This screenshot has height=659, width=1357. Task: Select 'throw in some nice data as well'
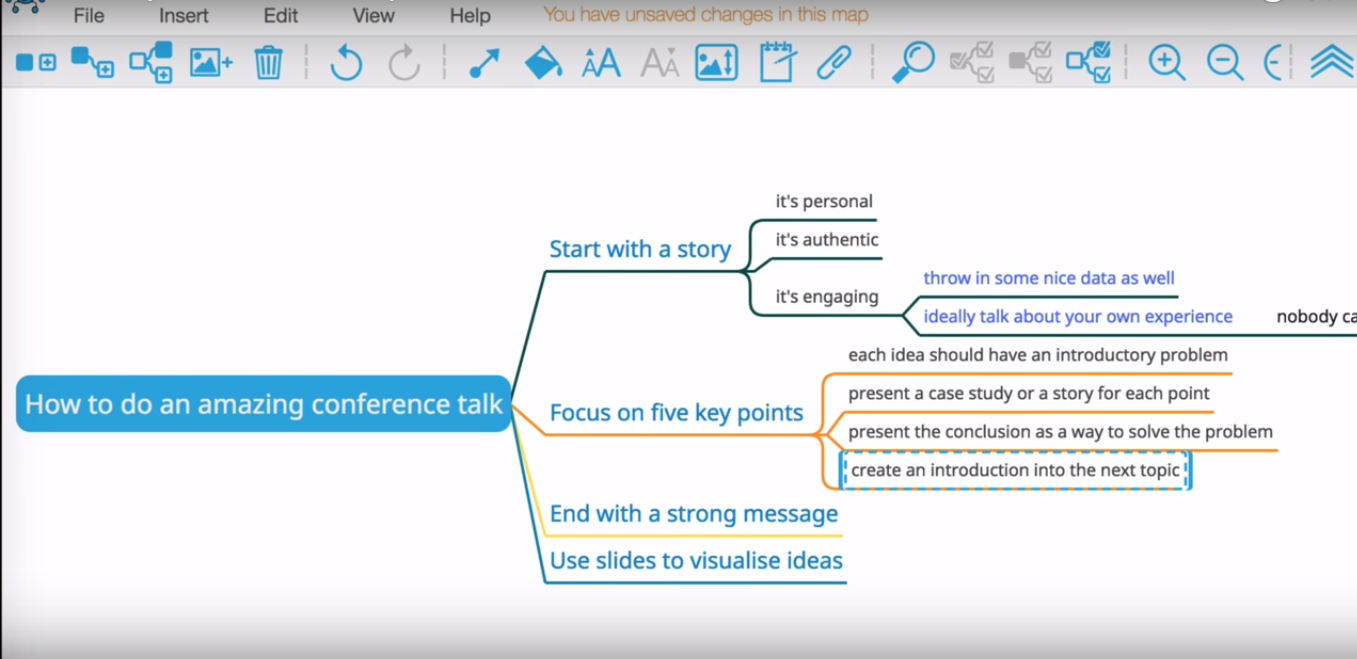click(1049, 278)
